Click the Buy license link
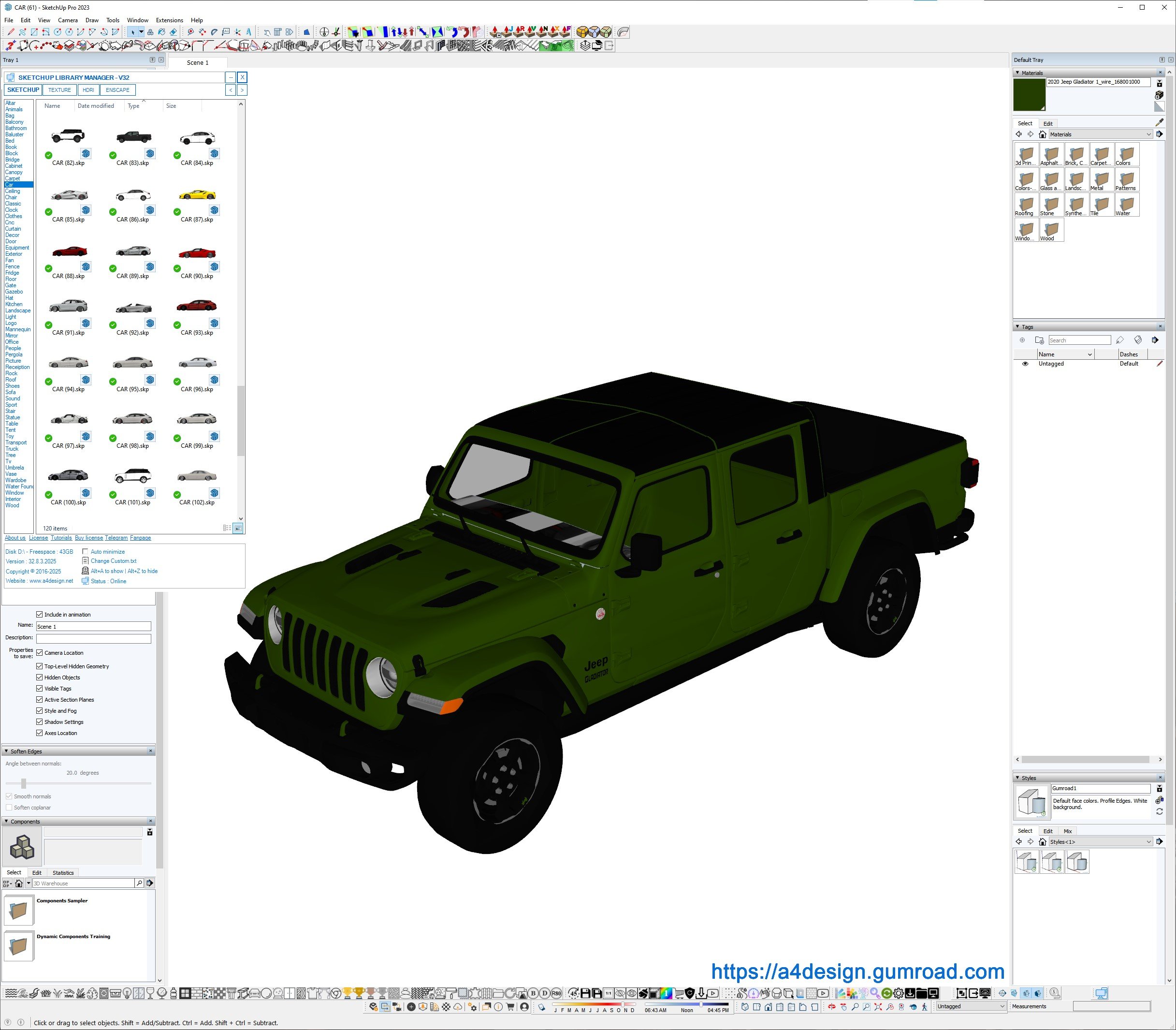Viewport: 1176px width, 1030px height. (88, 538)
